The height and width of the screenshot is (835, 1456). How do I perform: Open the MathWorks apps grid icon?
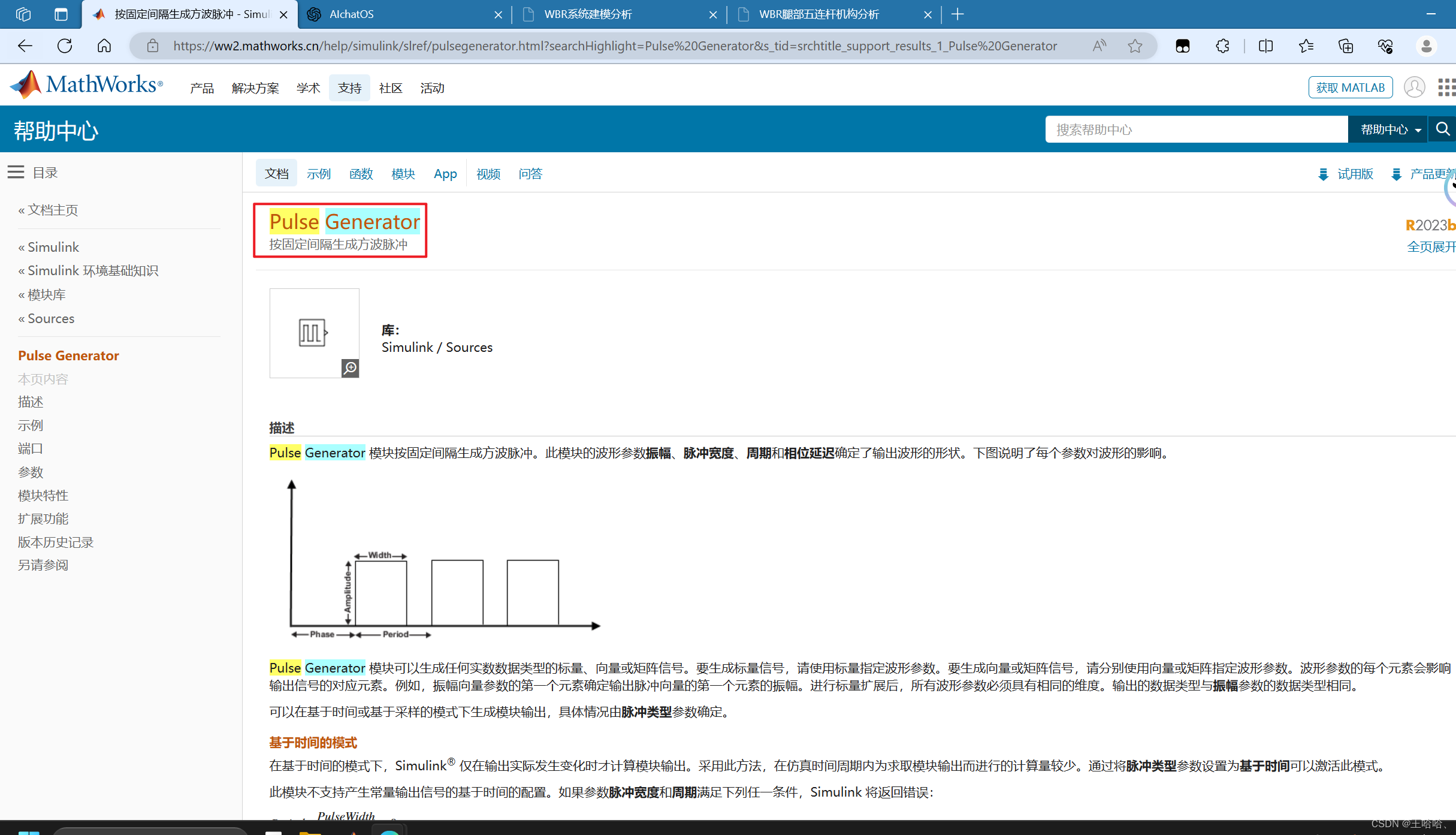pyautogui.click(x=1446, y=88)
